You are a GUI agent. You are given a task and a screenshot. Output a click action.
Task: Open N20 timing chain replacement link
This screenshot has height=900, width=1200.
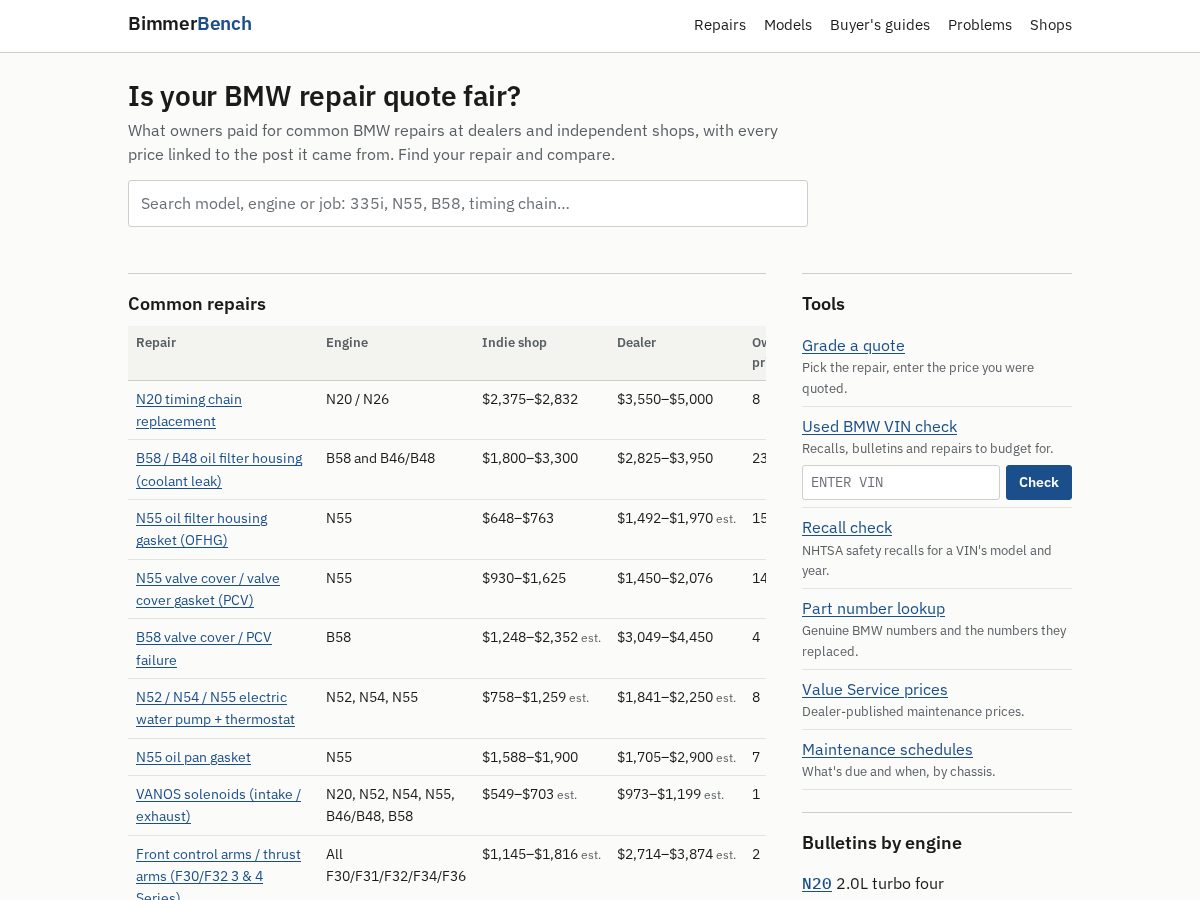point(189,410)
